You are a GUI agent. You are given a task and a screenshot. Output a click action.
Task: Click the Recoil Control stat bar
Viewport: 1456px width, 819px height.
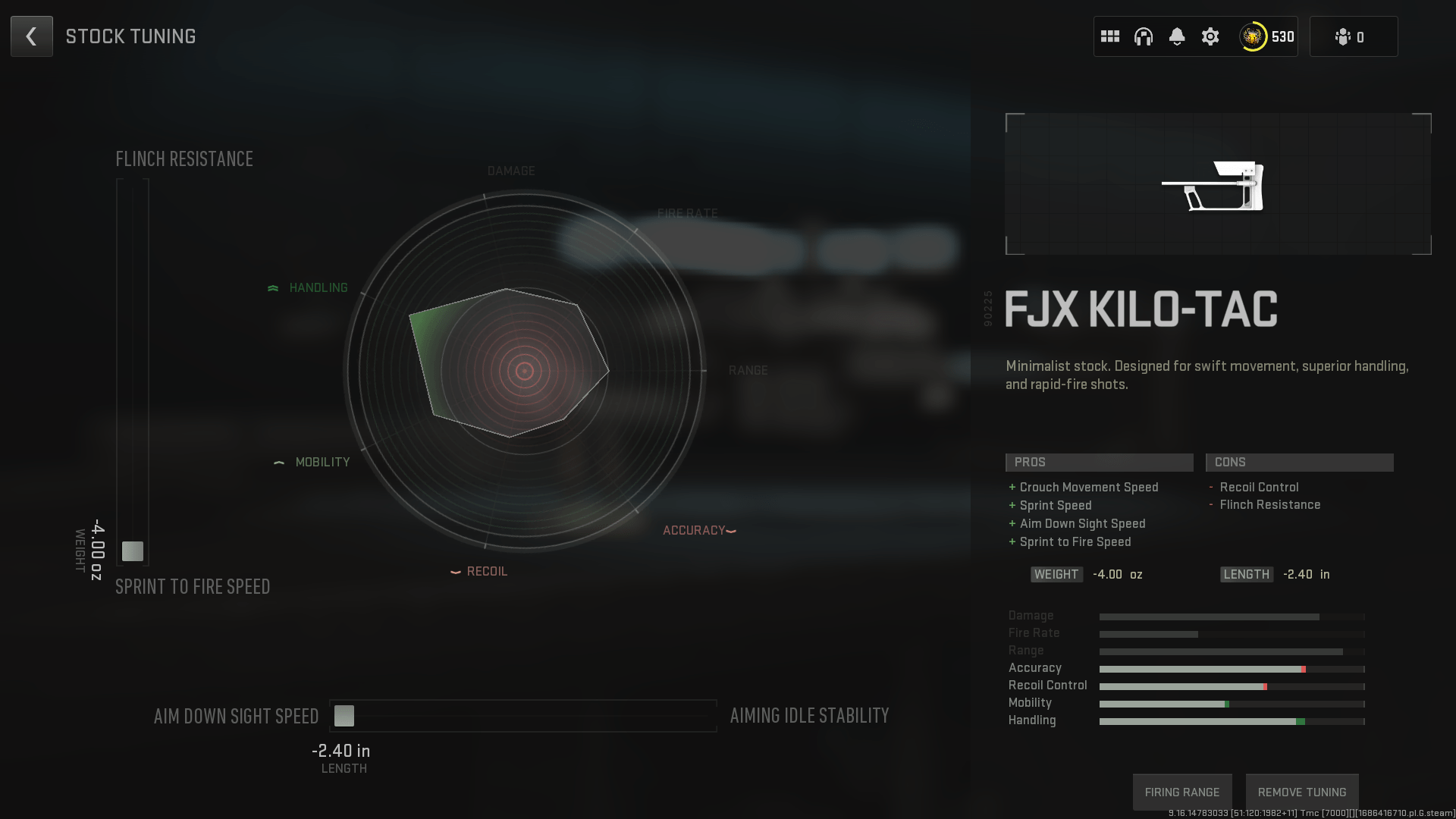[x=1232, y=686]
